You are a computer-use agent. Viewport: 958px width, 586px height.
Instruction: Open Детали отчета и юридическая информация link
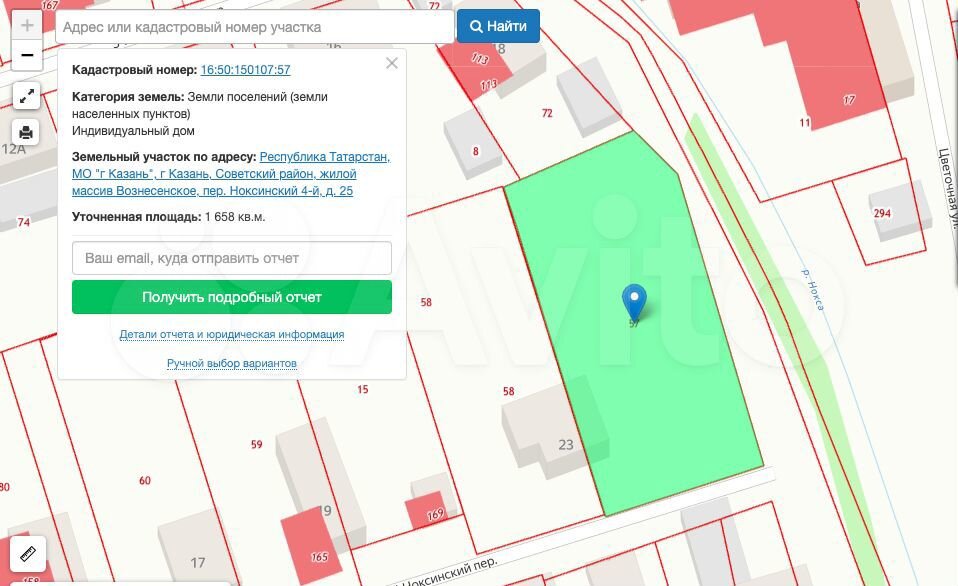pyautogui.click(x=232, y=334)
